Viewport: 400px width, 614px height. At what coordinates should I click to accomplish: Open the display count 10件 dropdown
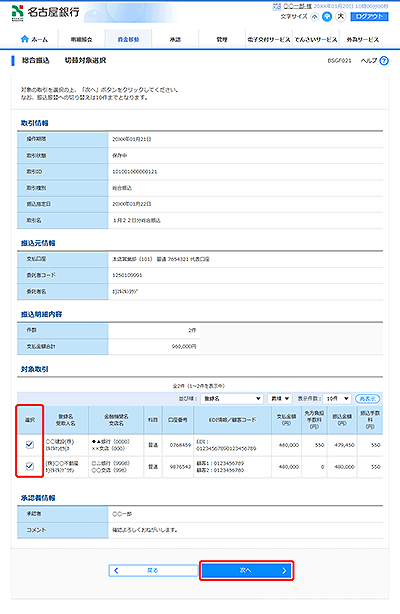337,399
